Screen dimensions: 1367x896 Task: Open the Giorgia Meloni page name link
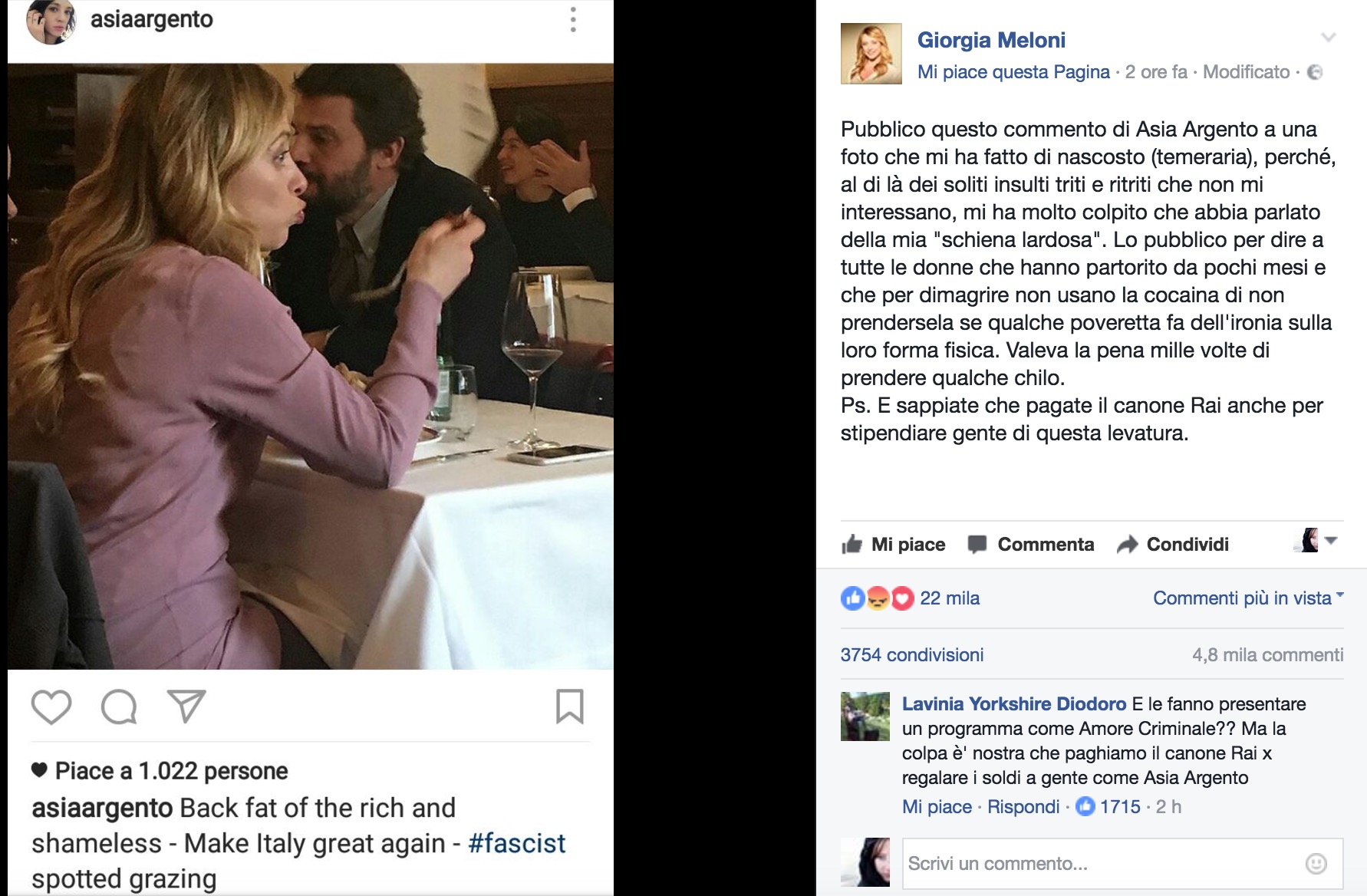(x=991, y=40)
